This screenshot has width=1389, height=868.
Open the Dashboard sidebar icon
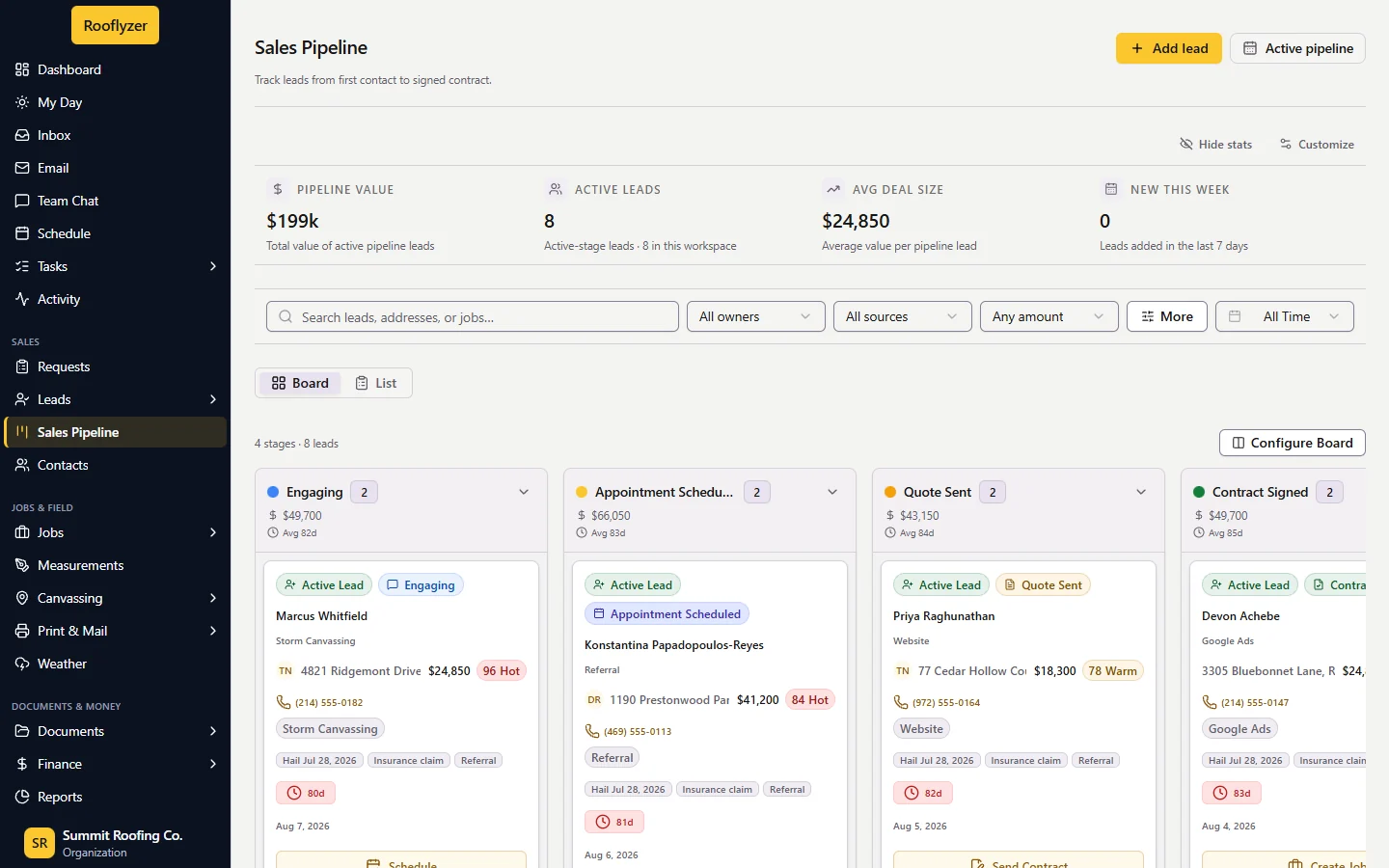point(22,69)
